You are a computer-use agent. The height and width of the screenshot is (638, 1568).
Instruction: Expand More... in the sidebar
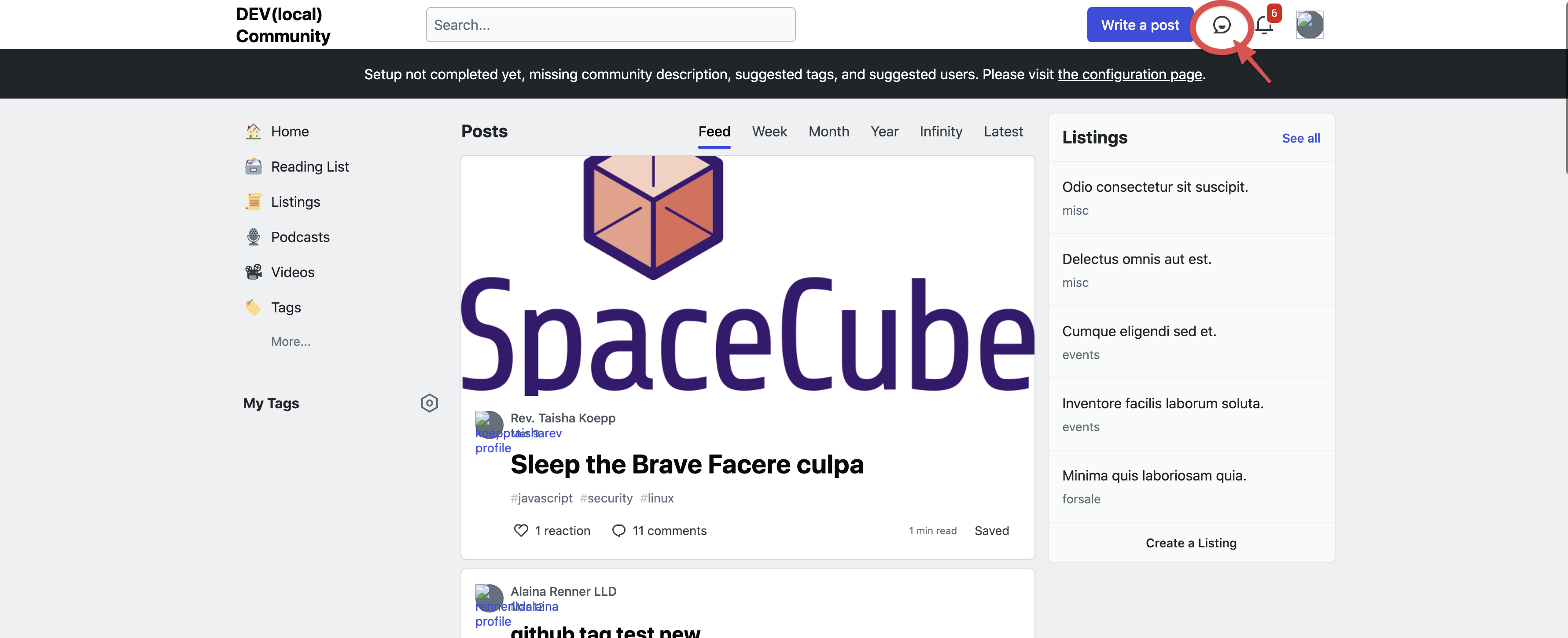click(x=291, y=342)
